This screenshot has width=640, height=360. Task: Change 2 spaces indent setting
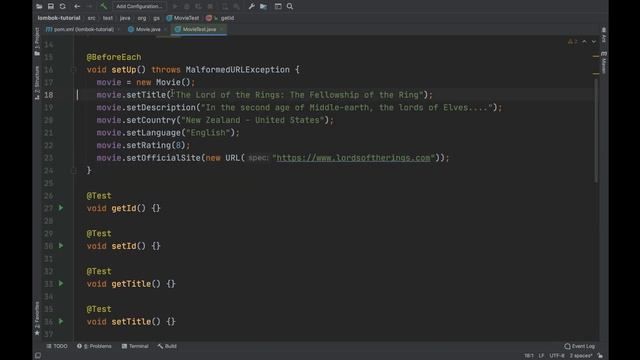coord(581,356)
